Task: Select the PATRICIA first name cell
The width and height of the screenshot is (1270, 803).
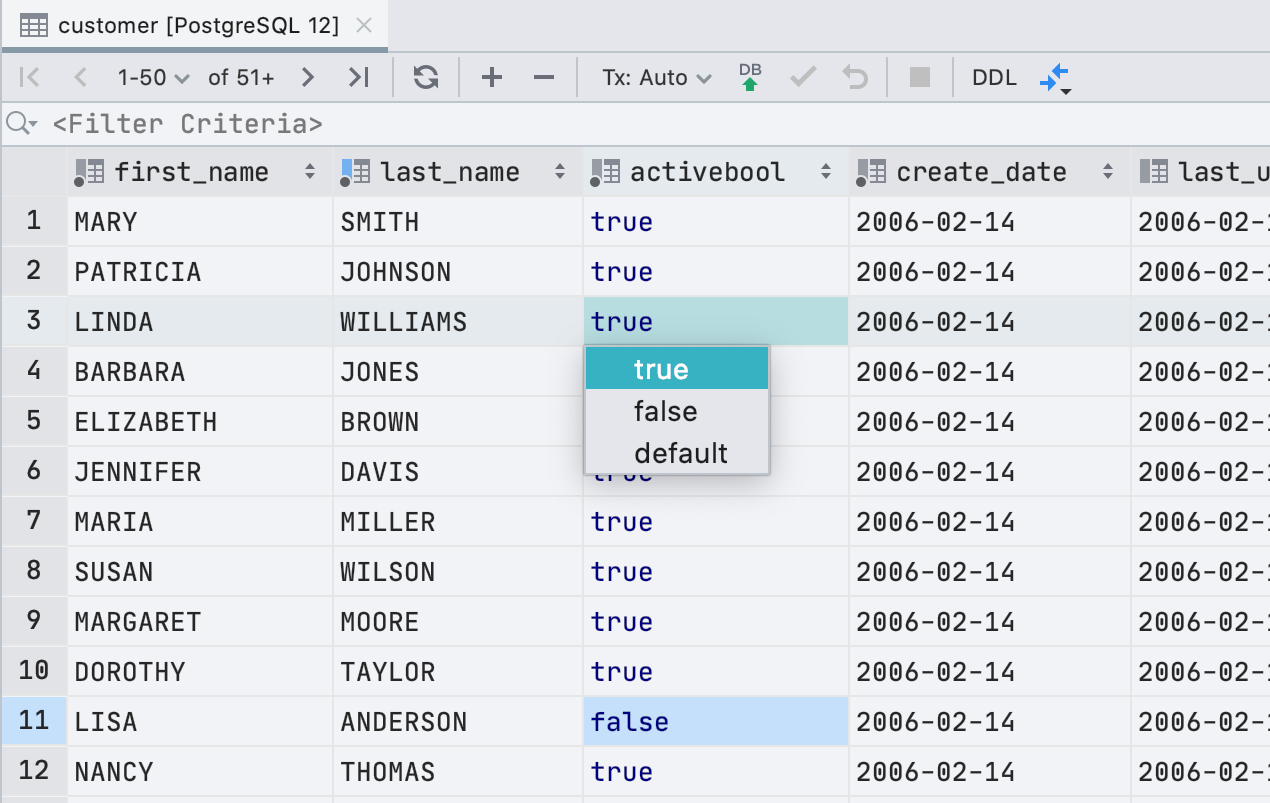Action: pyautogui.click(x=200, y=271)
